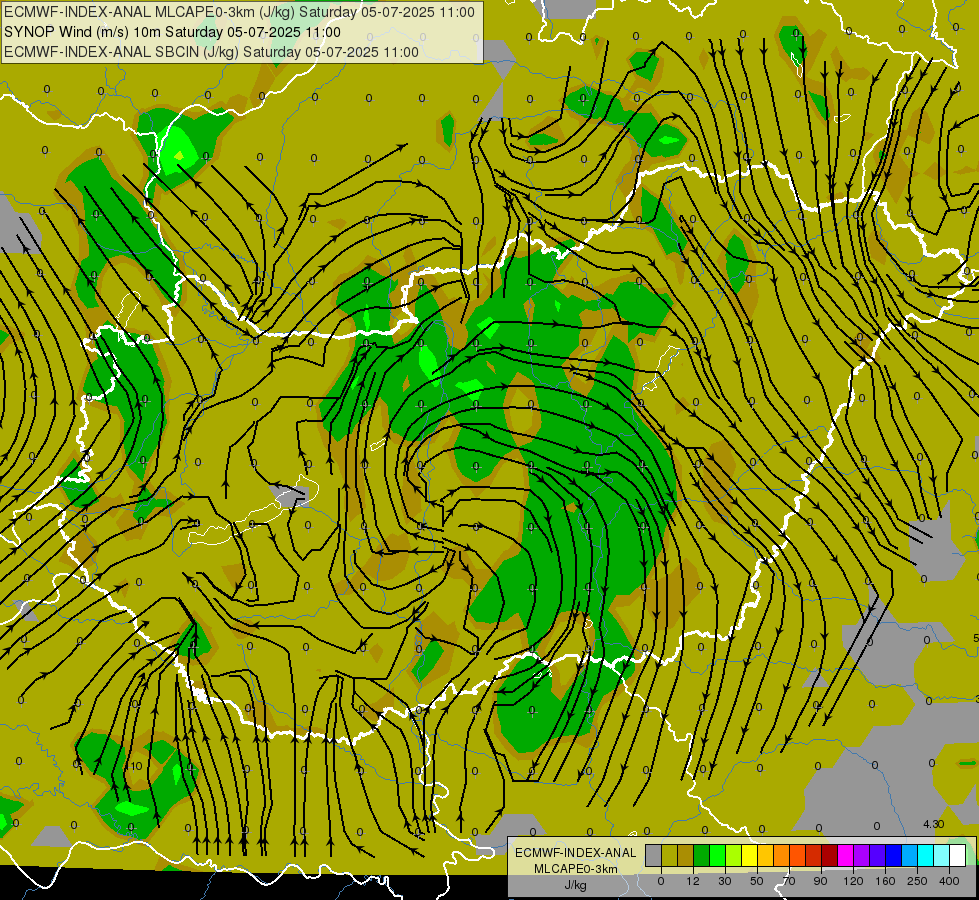Image resolution: width=979 pixels, height=900 pixels.
Task: Select the olive swatch right of gray in legend
Action: tap(670, 855)
